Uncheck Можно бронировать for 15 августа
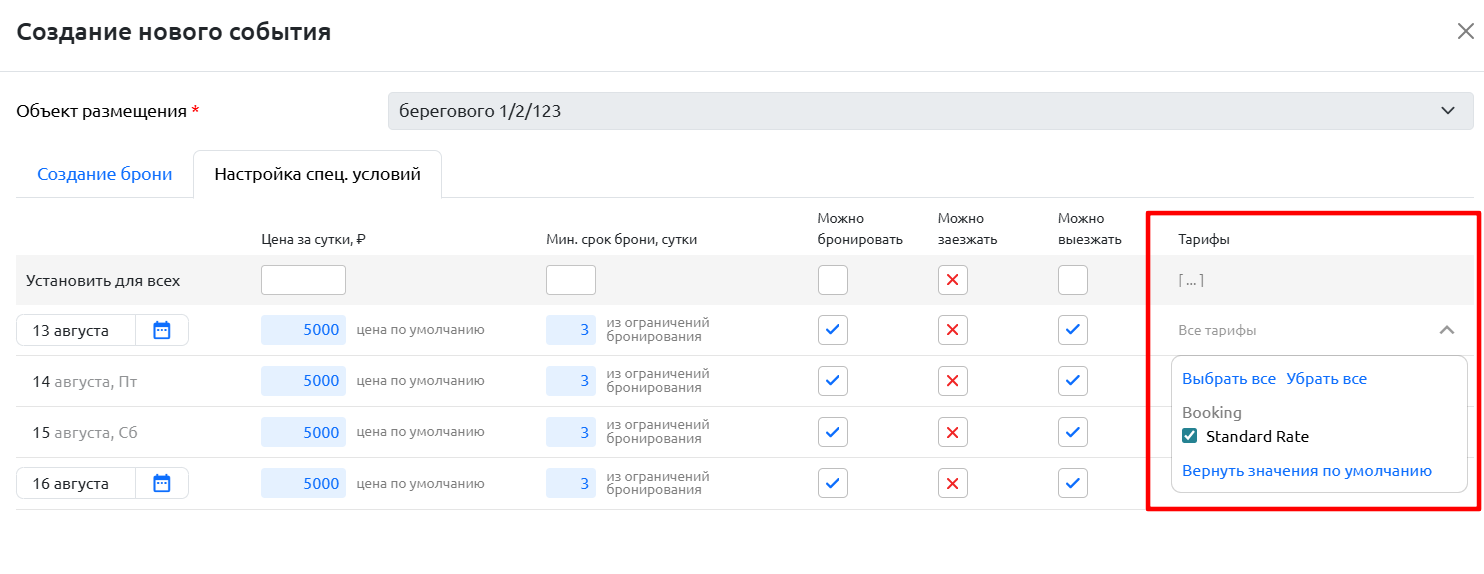The image size is (1484, 574). (833, 432)
